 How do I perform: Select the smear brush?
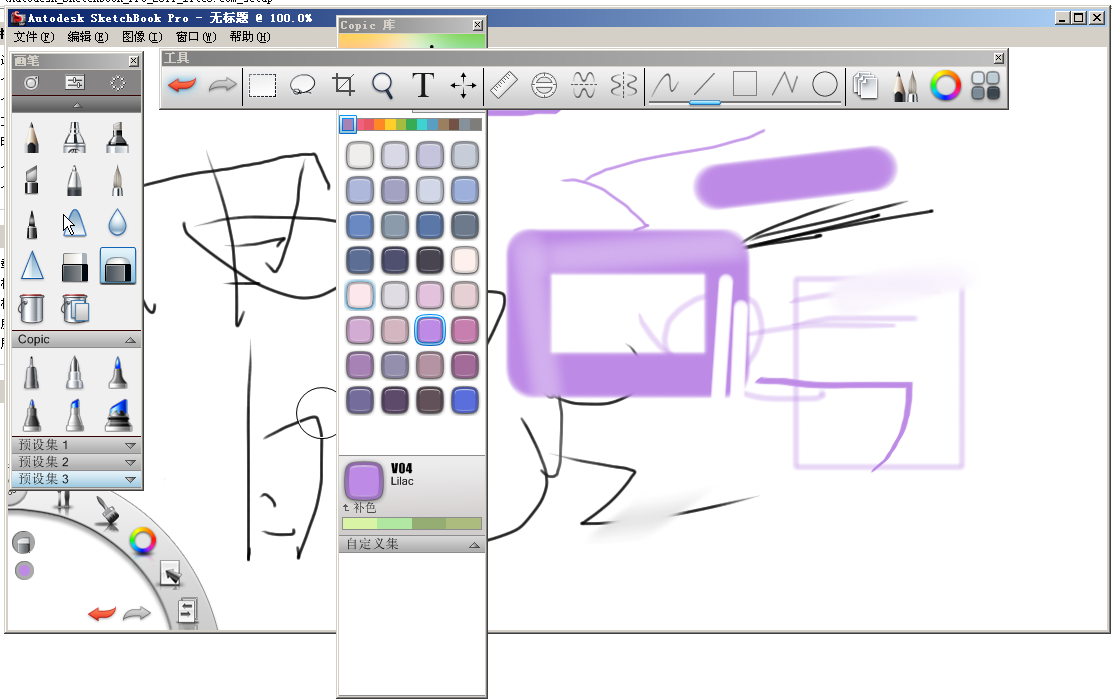tap(74, 223)
